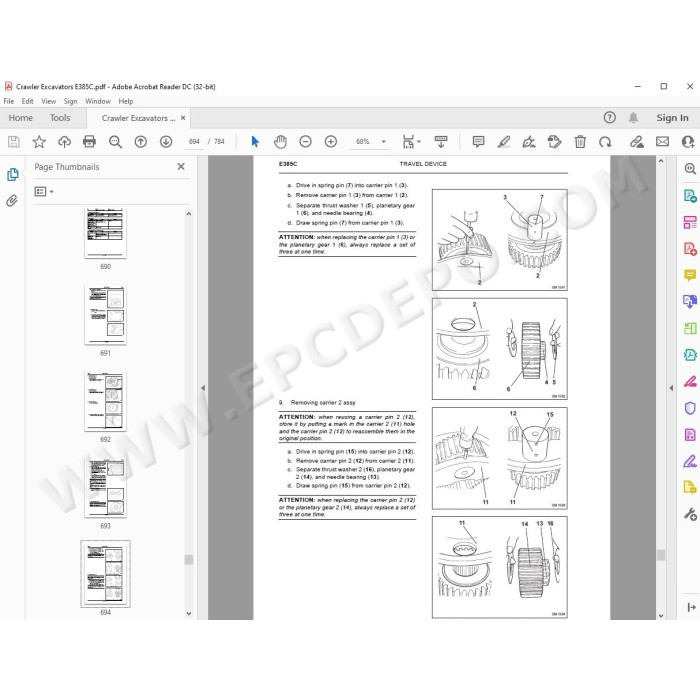Expand the right tools pane side arrow
700x700 pixels.
(x=671, y=388)
